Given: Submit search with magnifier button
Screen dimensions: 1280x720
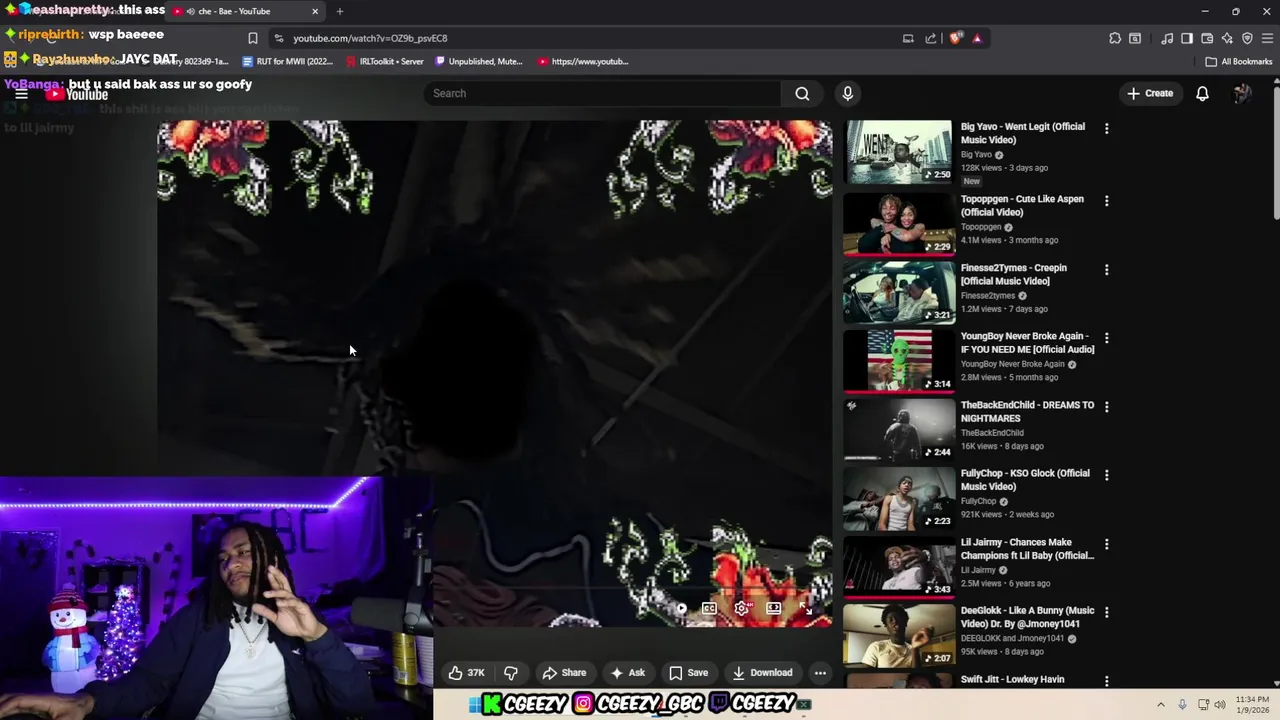Looking at the screenshot, I should 802,93.
